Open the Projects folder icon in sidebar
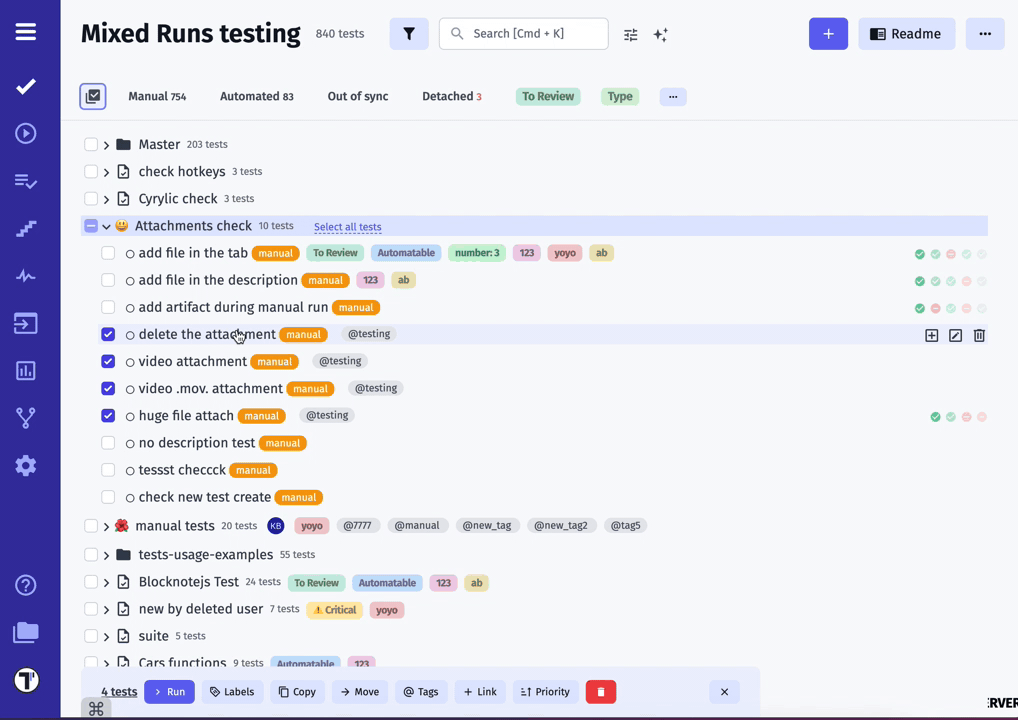 click(x=26, y=632)
